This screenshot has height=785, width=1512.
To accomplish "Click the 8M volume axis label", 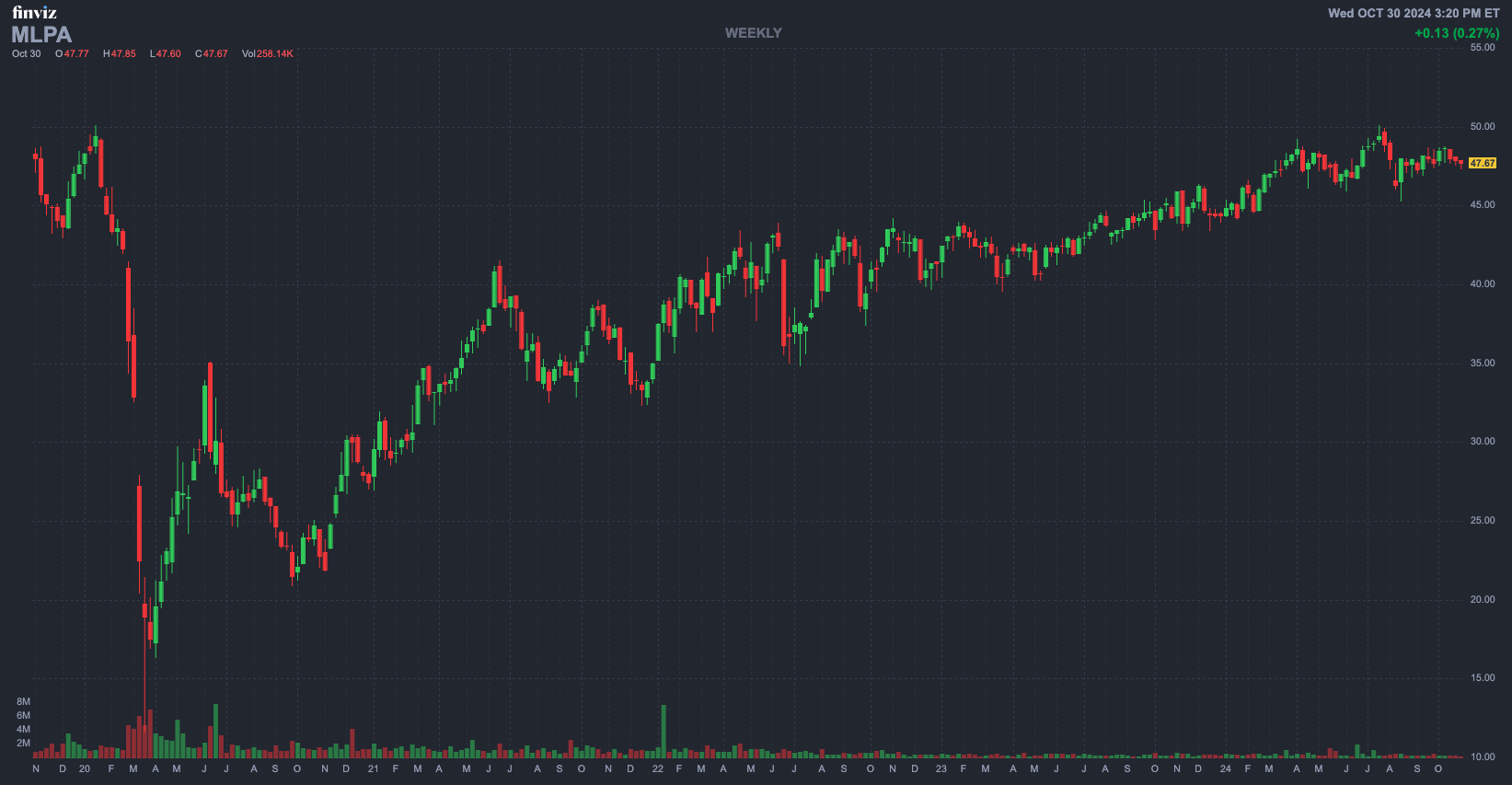I will (24, 702).
